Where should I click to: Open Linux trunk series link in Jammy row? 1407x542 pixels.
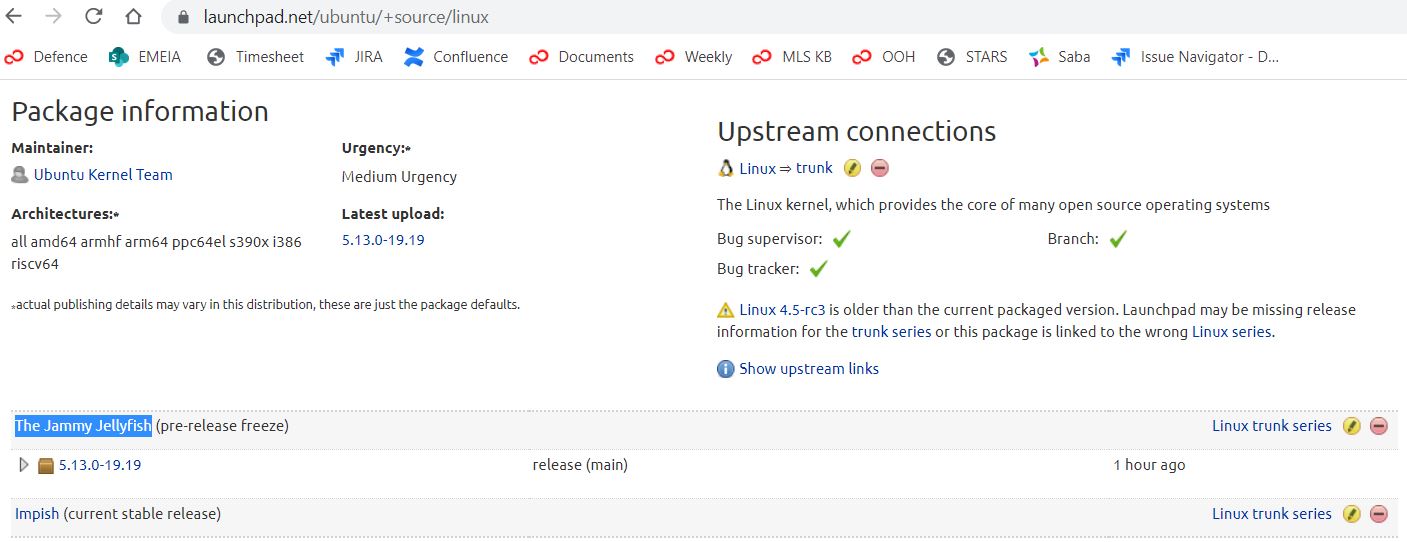1272,426
